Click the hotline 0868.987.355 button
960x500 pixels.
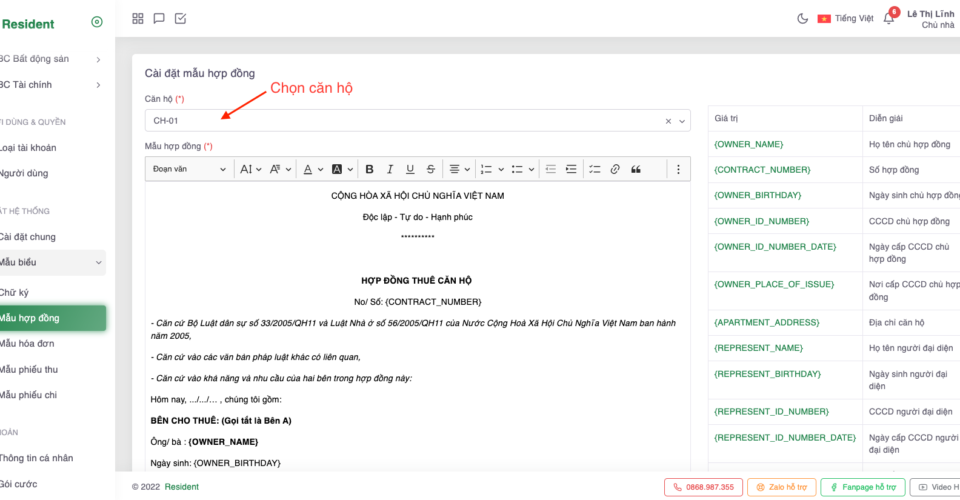(x=703, y=487)
